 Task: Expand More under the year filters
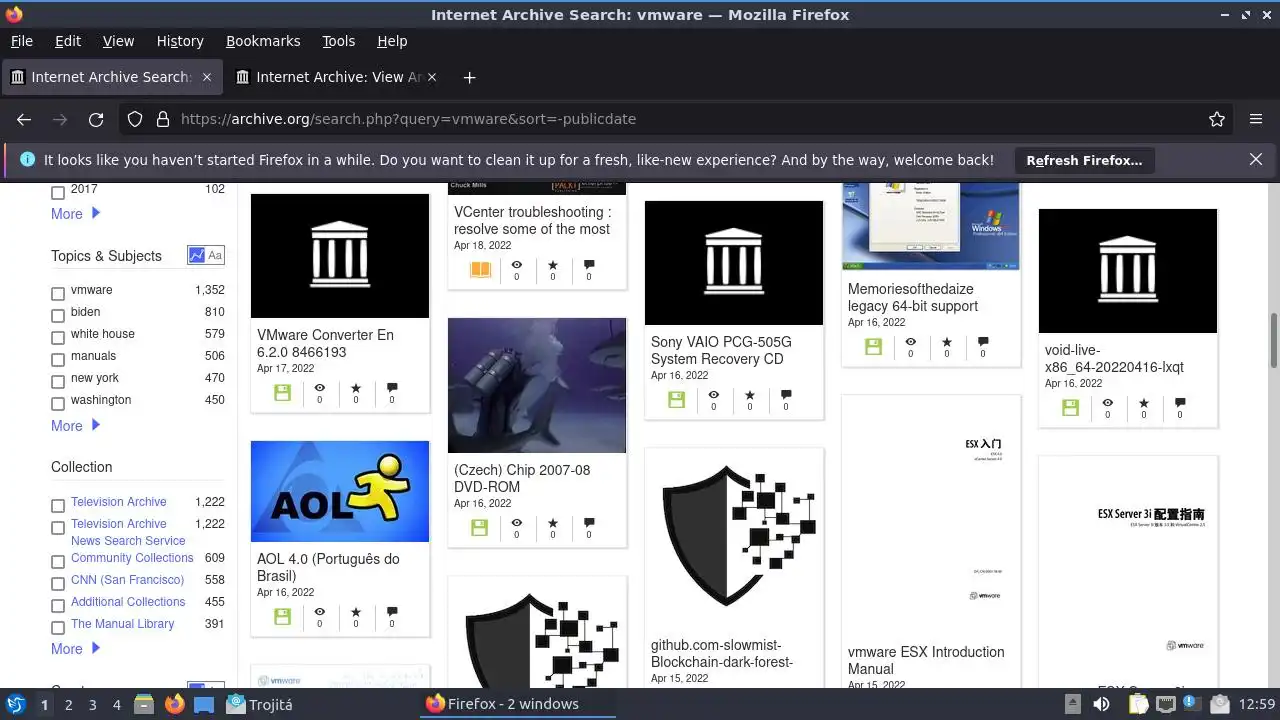click(76, 214)
